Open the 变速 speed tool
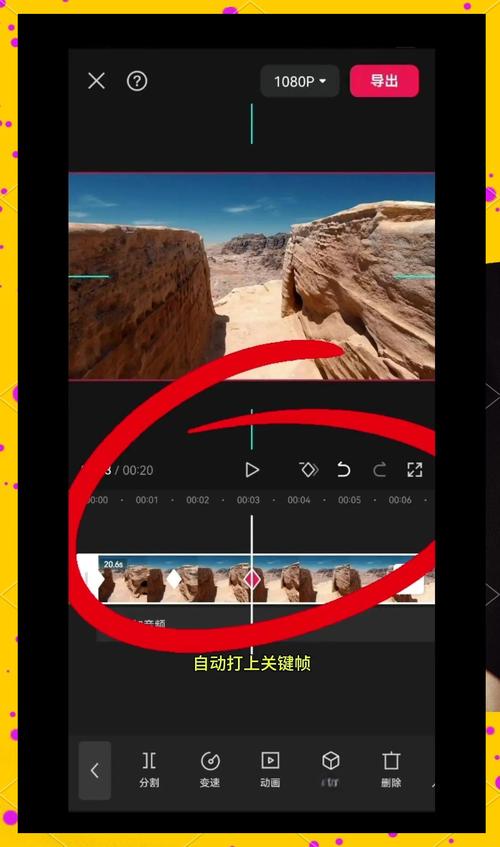 click(x=210, y=769)
